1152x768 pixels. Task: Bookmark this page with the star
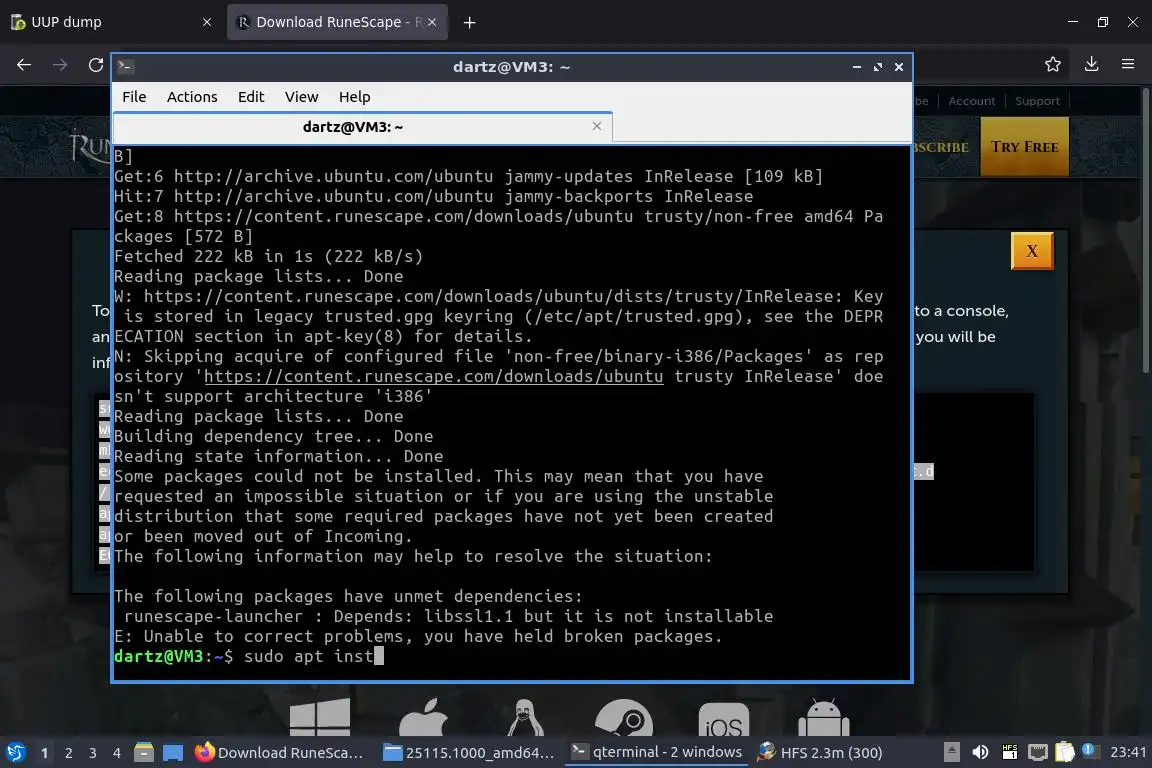pyautogui.click(x=1053, y=65)
